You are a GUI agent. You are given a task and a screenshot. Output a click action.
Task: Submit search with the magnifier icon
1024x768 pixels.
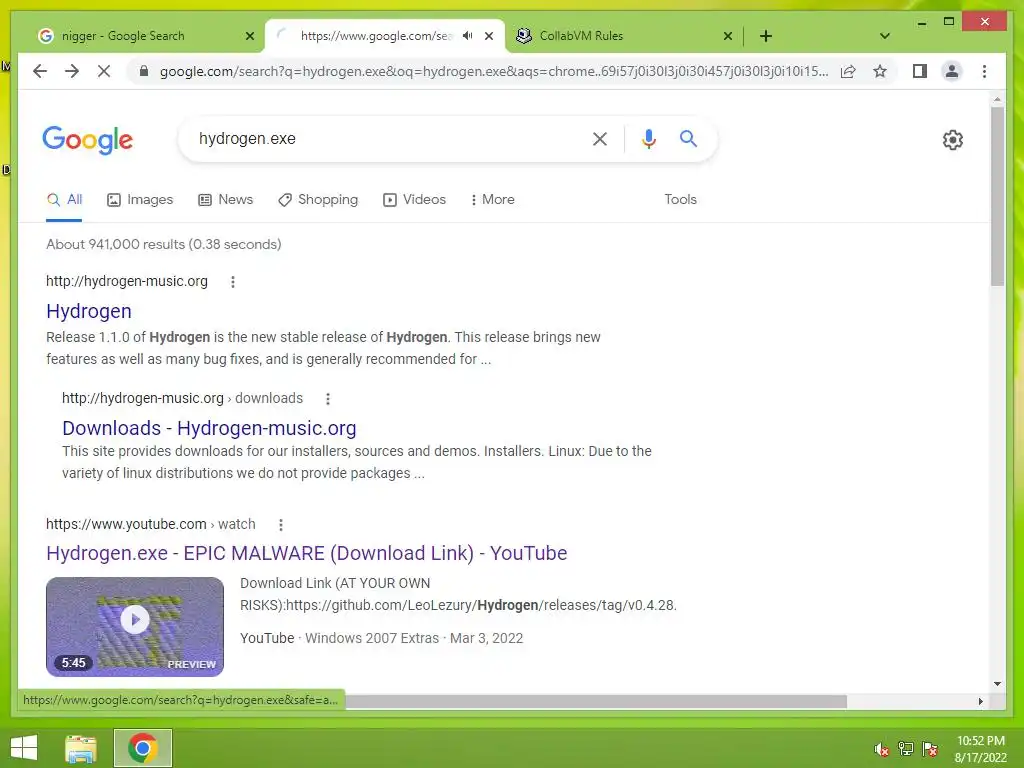688,138
